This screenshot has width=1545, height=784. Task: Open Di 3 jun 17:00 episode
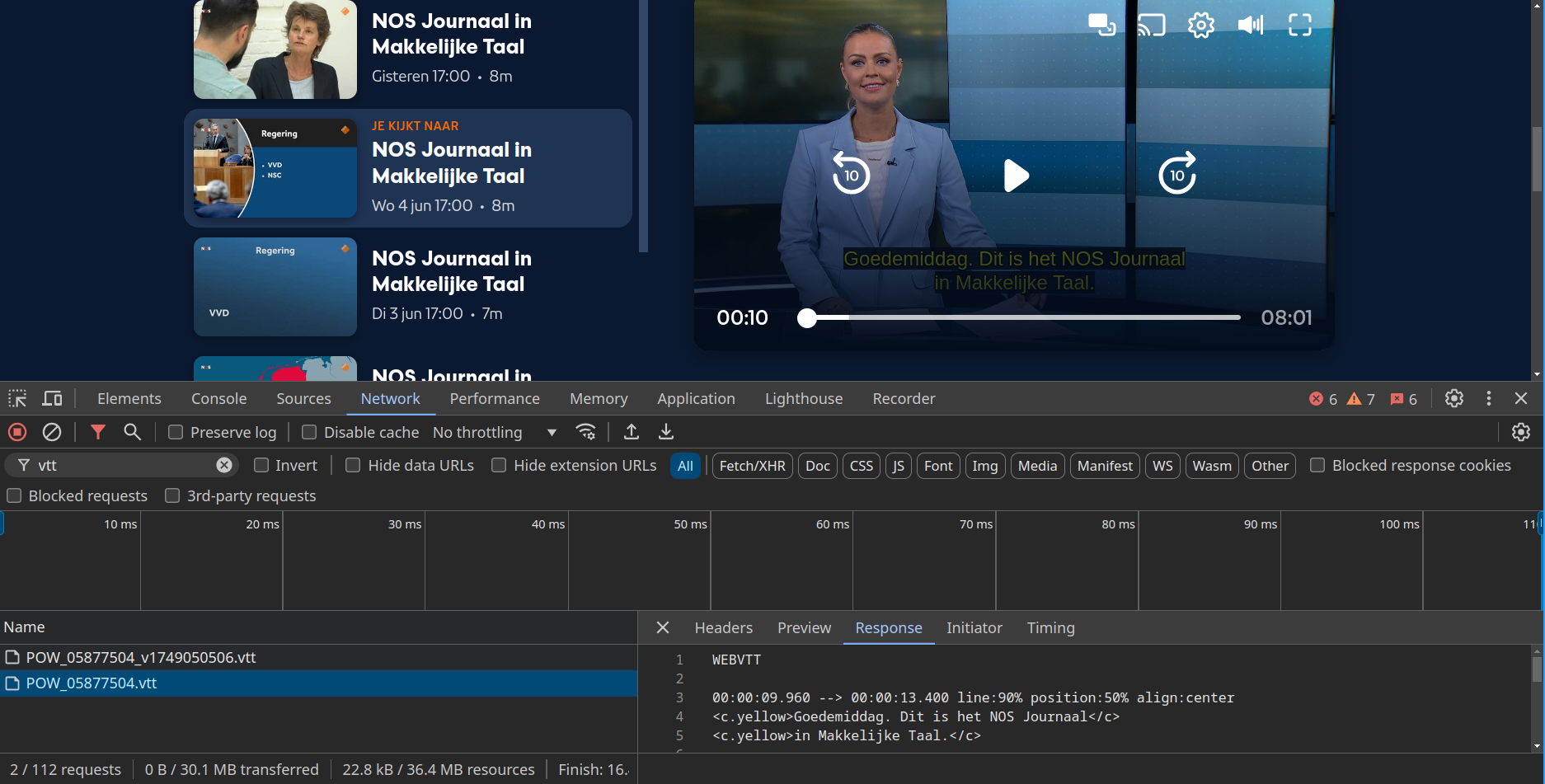coord(408,287)
